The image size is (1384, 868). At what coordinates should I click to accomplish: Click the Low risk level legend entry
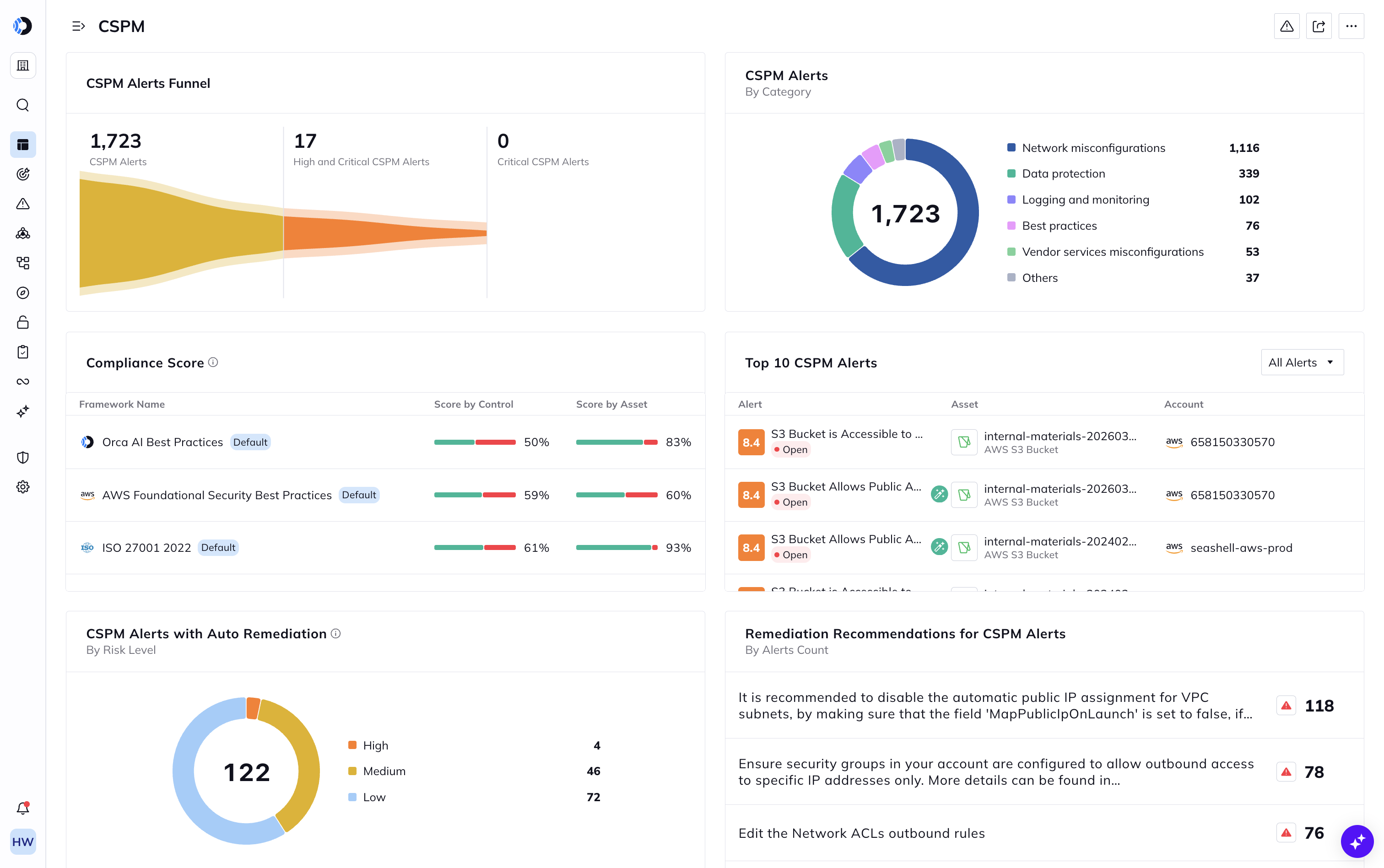(x=474, y=798)
